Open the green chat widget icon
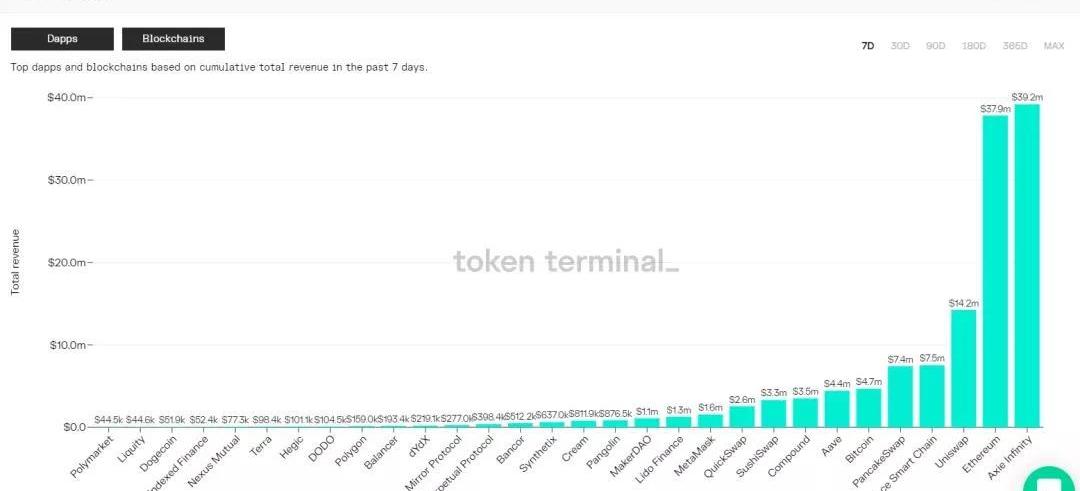This screenshot has width=1080, height=491. (x=1052, y=479)
